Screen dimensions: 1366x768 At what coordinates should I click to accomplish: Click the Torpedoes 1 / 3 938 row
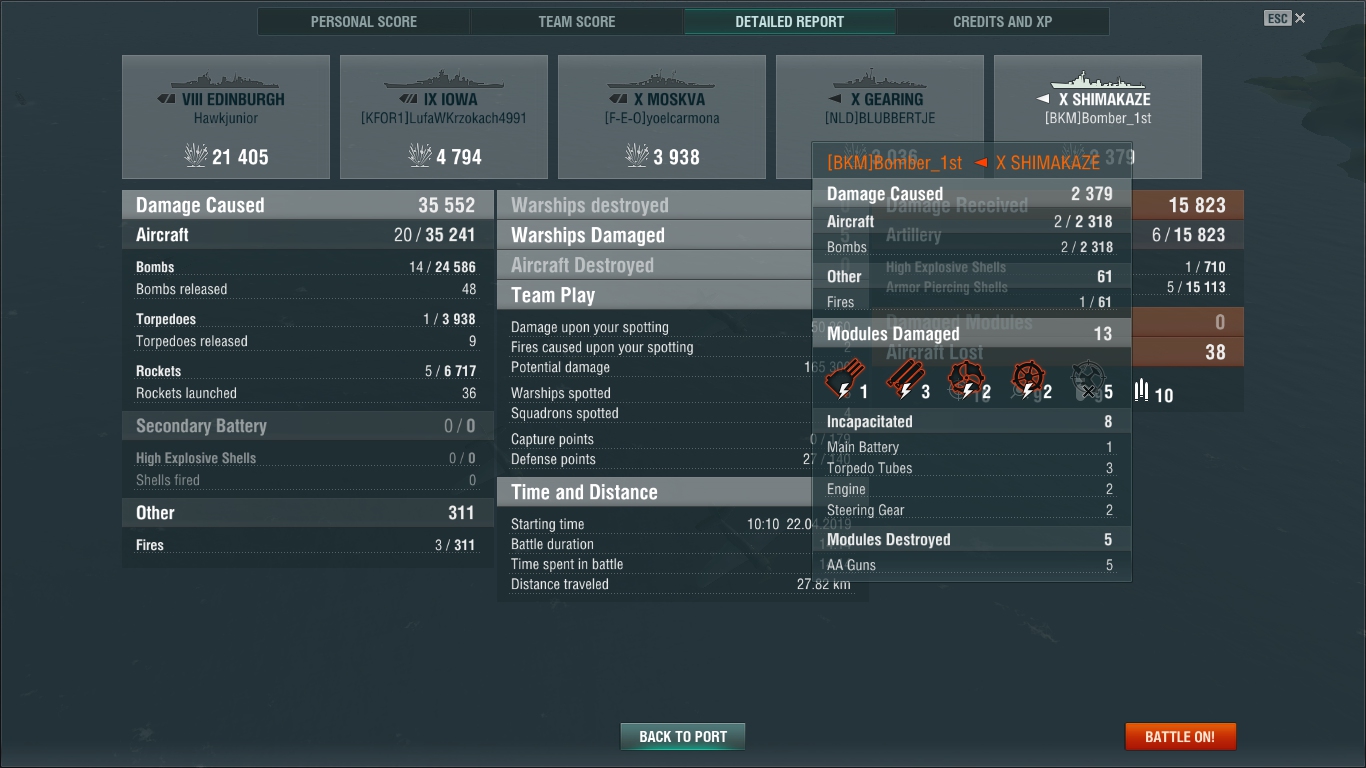coord(307,319)
